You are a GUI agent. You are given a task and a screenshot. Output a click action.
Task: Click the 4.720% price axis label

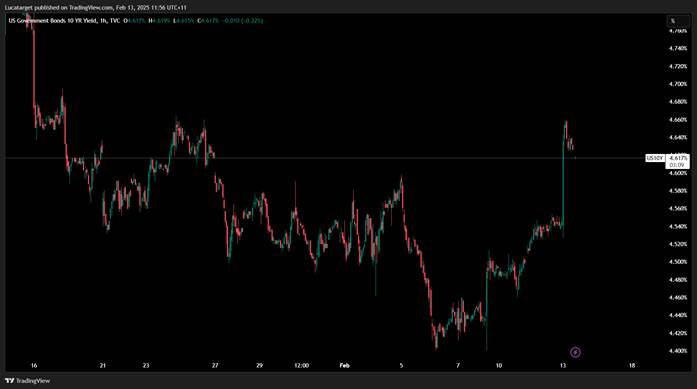[678, 66]
